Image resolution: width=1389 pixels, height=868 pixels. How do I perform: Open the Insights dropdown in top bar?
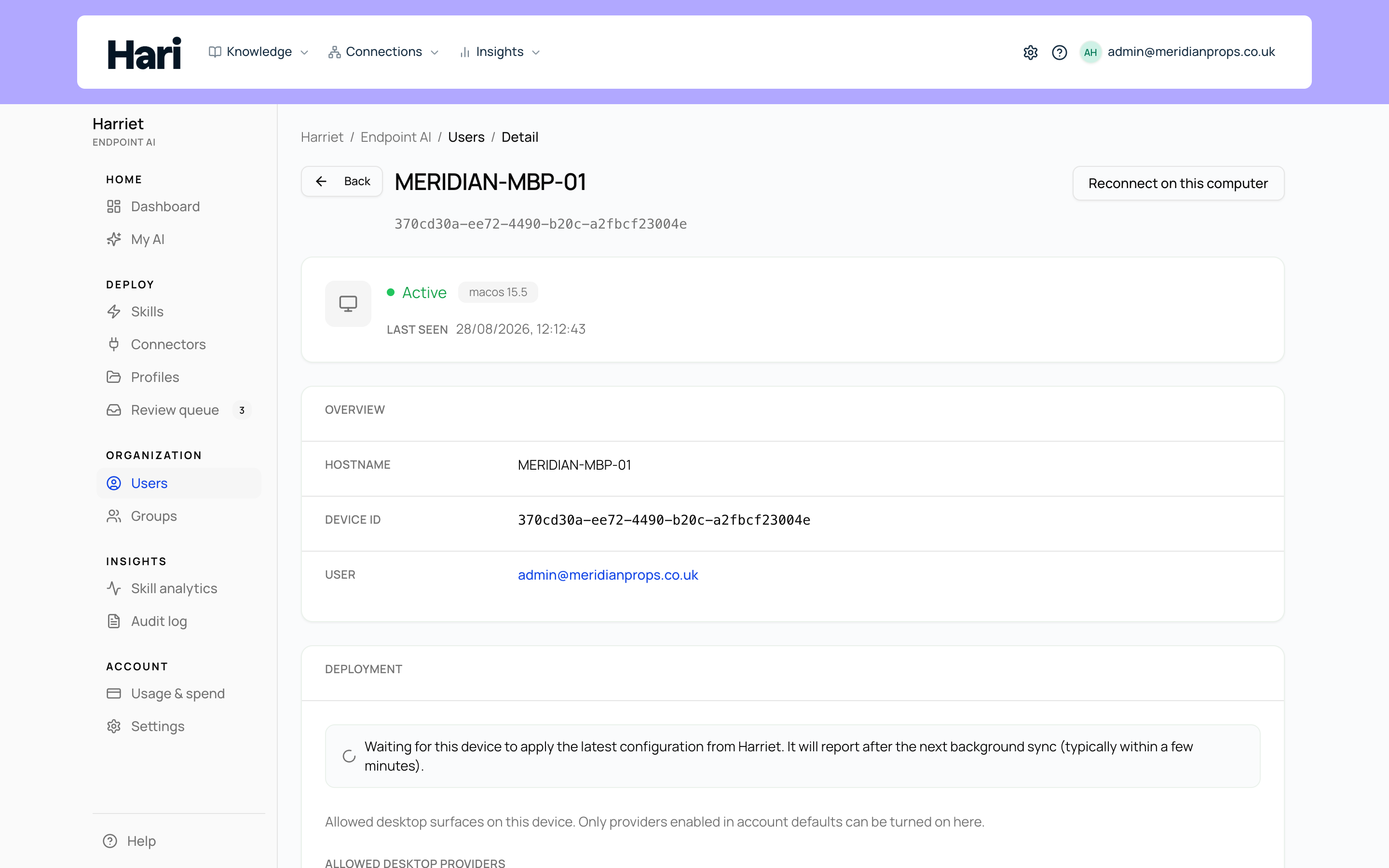(499, 52)
